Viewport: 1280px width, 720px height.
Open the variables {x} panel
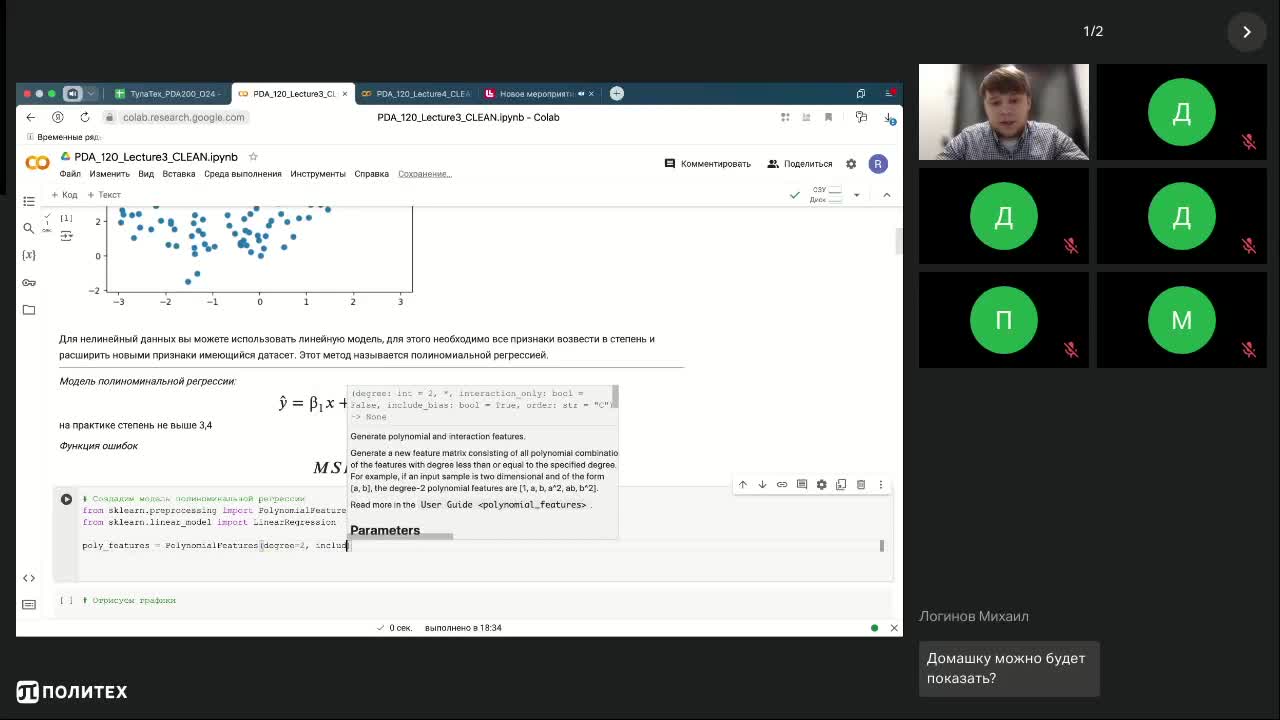click(29, 255)
